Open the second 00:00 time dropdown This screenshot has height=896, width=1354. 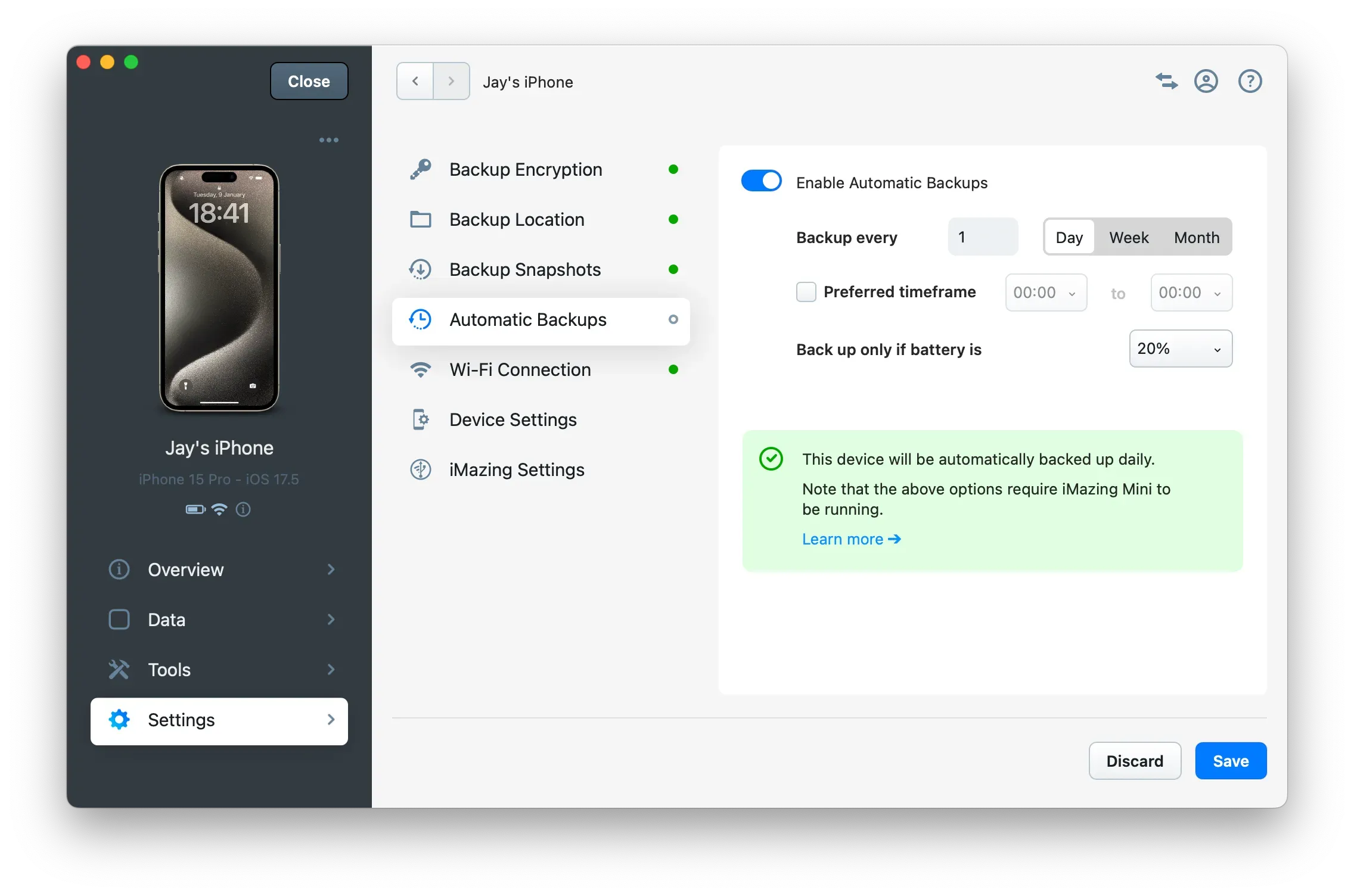[1190, 293]
